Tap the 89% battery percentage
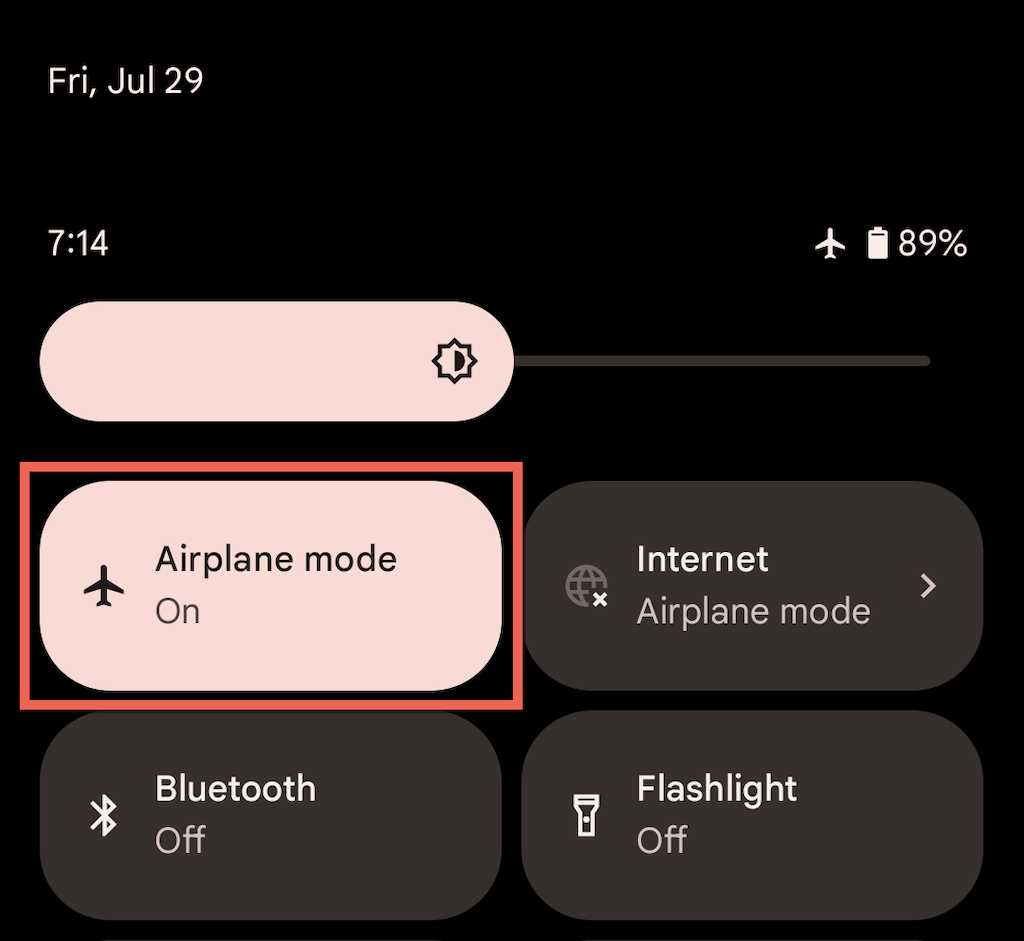Screen dimensions: 1024x941 pos(932,244)
